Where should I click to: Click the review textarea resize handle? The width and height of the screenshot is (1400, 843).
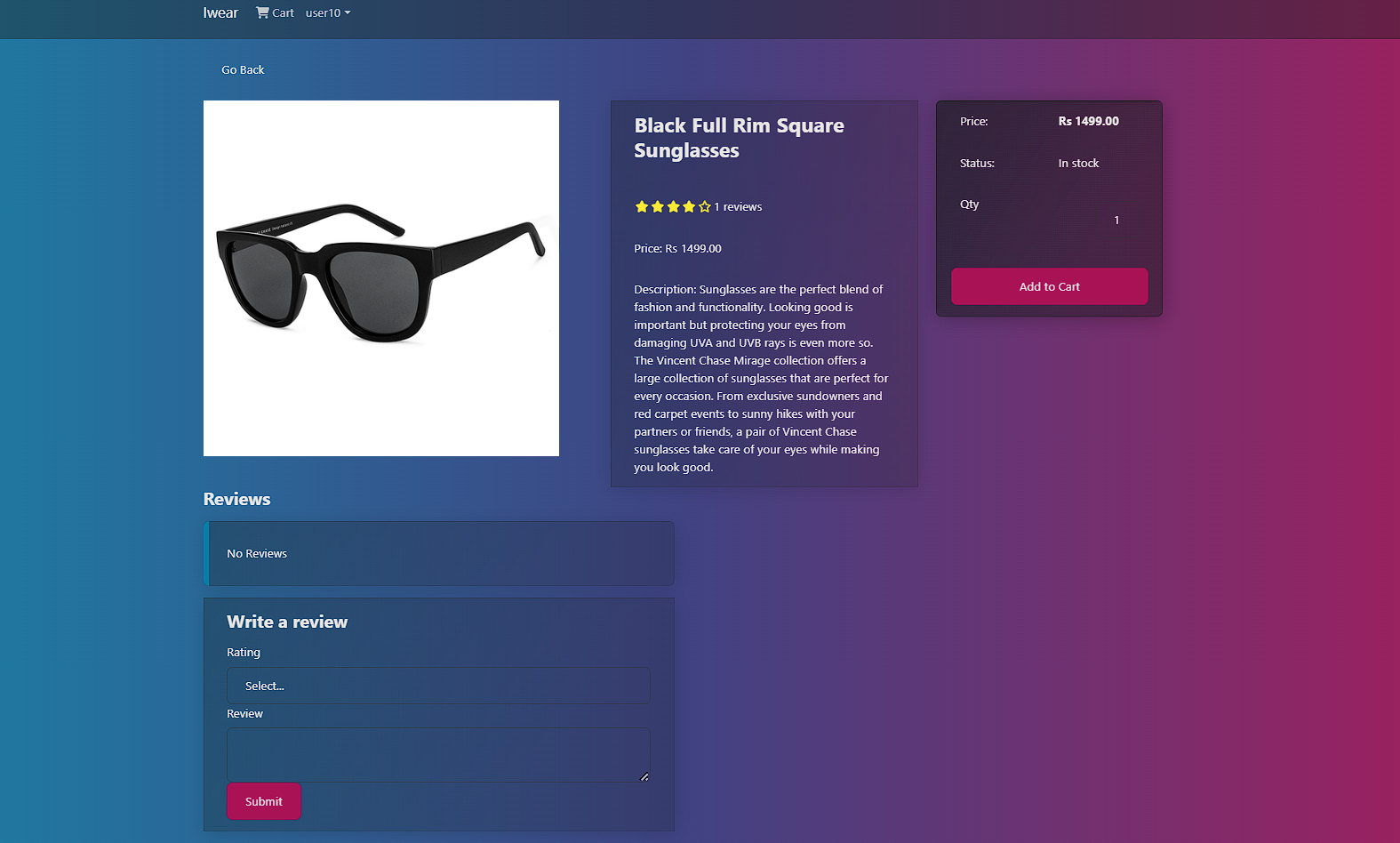pyautogui.click(x=644, y=776)
